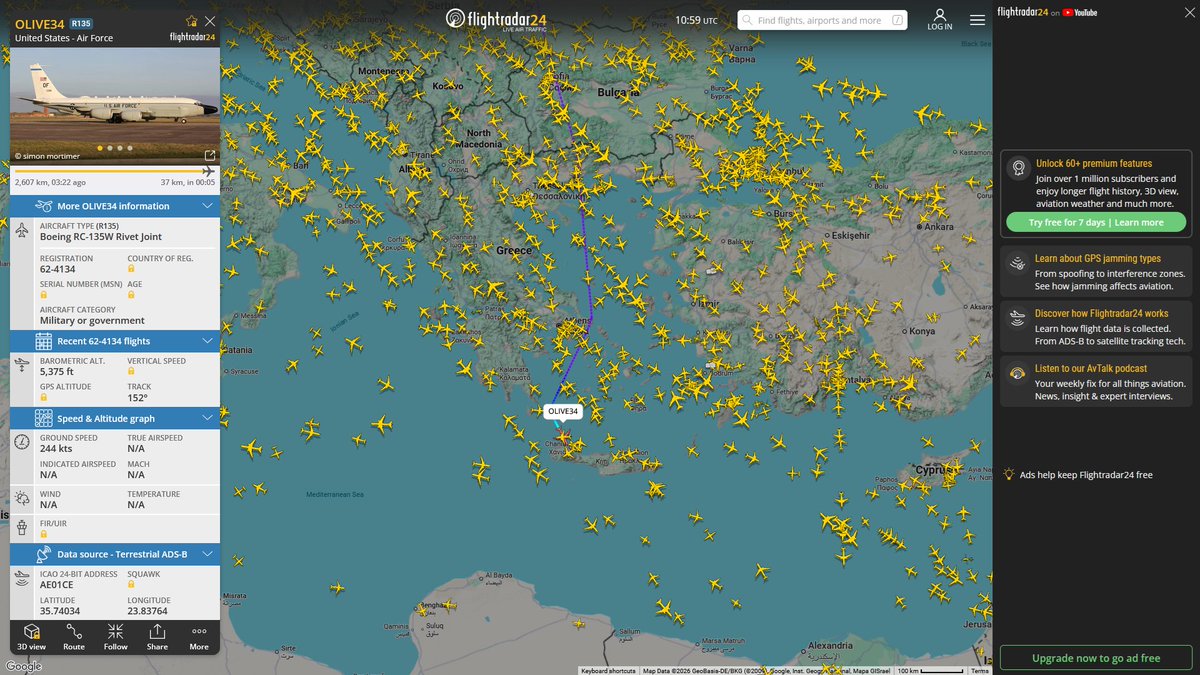This screenshot has width=1200, height=675.
Task: Click the clock icon beside Ground Speed
Action: tap(23, 443)
